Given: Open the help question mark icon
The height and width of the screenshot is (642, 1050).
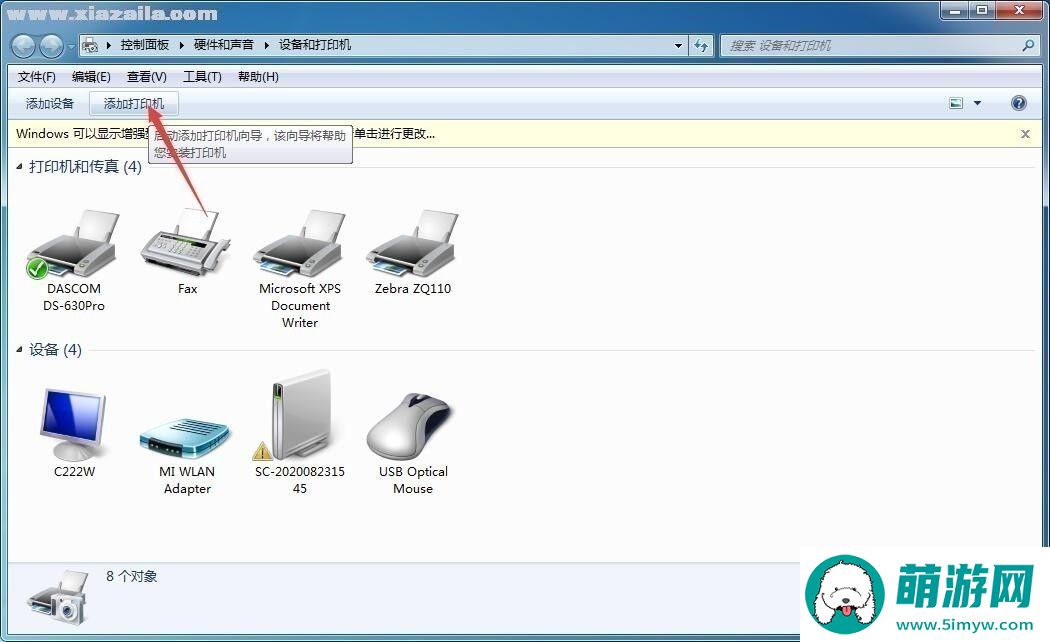Looking at the screenshot, I should click(x=1019, y=103).
